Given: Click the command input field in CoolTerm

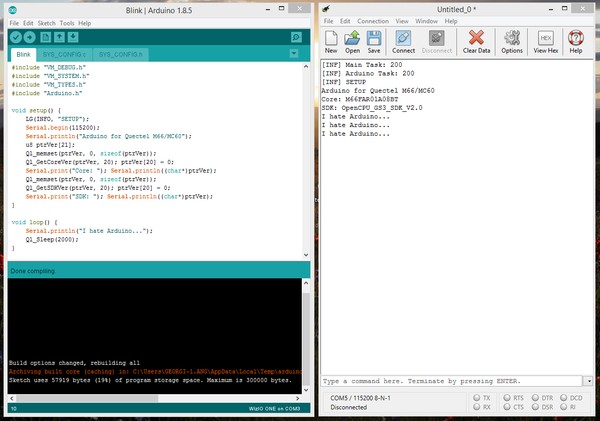Looking at the screenshot, I should (x=452, y=381).
